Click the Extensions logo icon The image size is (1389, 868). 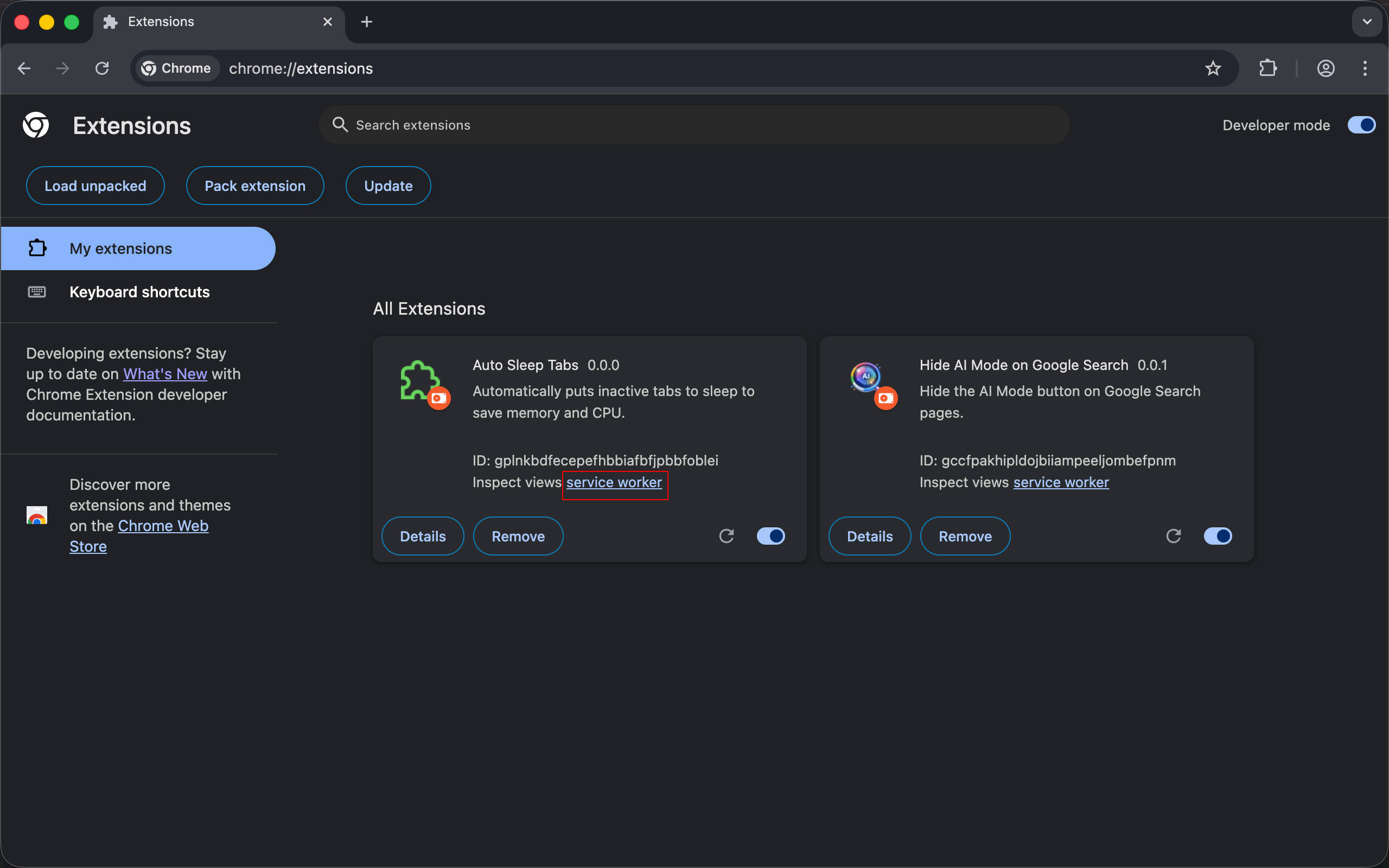[35, 125]
